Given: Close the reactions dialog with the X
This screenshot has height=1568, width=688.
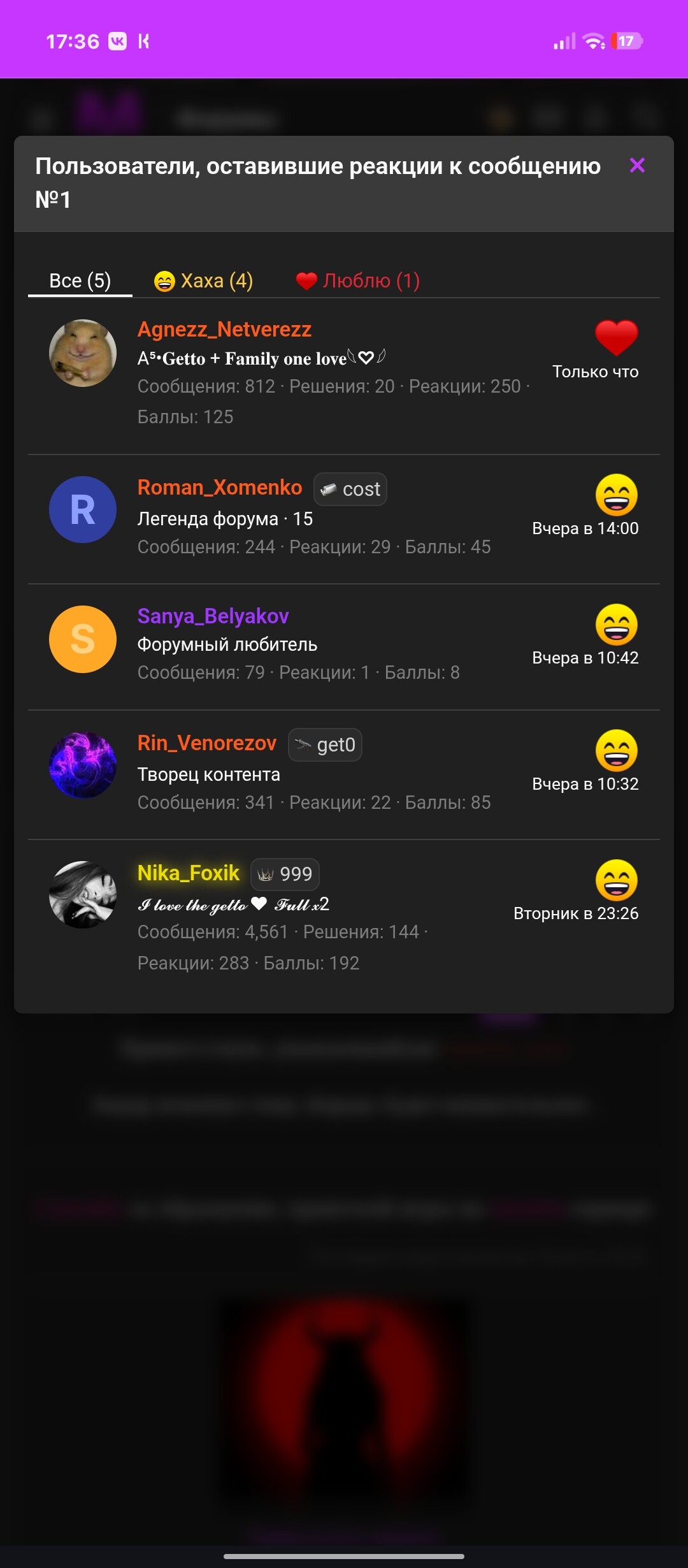Looking at the screenshot, I should click(x=637, y=166).
